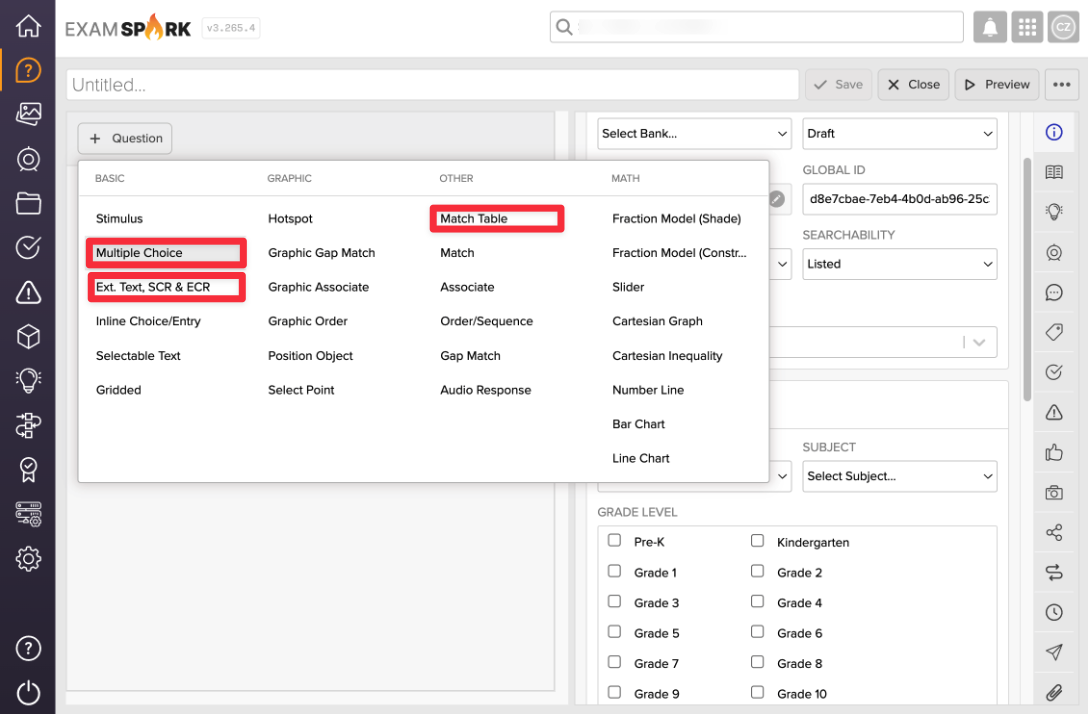The height and width of the screenshot is (714, 1088).
Task: Click the Global ID text field
Action: 899,199
